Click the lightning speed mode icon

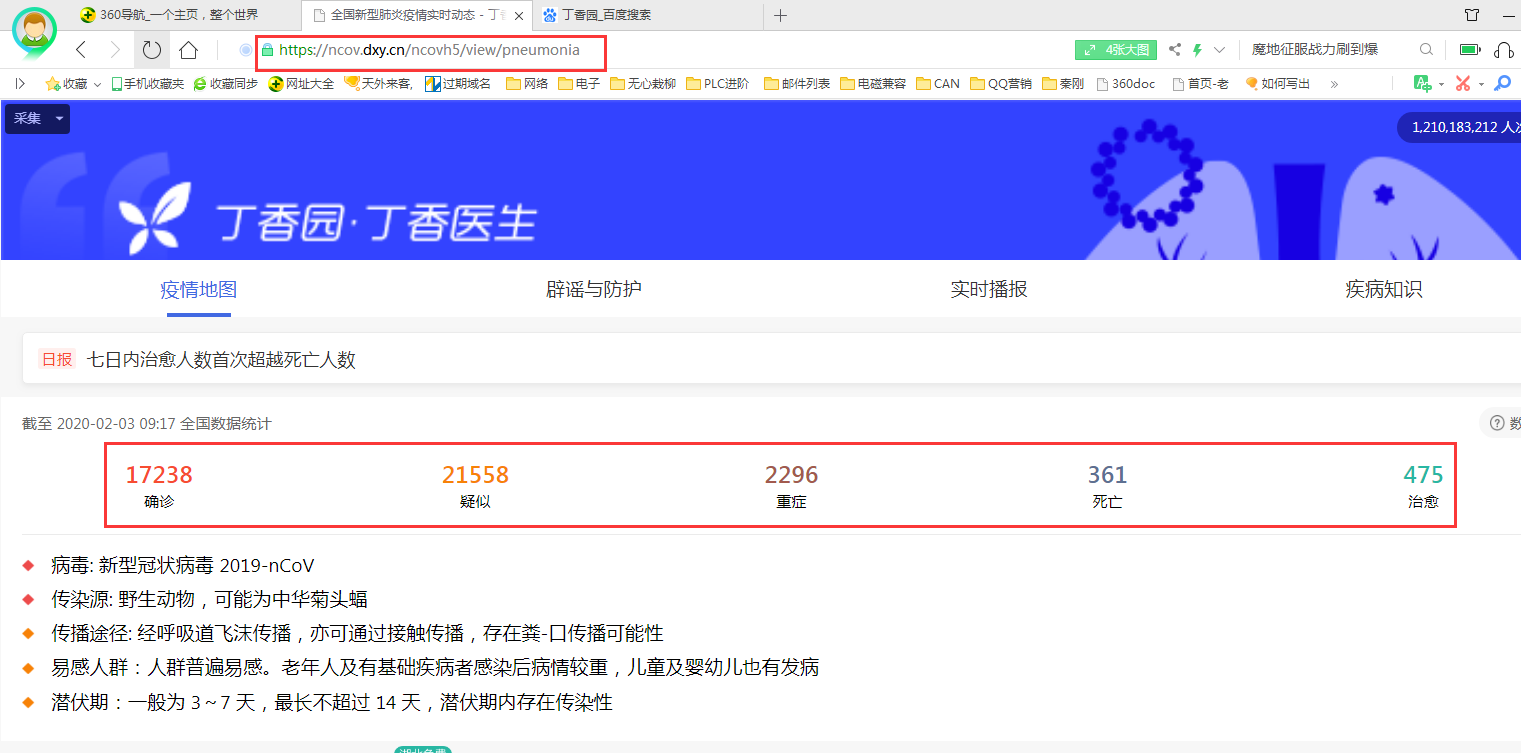(x=1197, y=50)
